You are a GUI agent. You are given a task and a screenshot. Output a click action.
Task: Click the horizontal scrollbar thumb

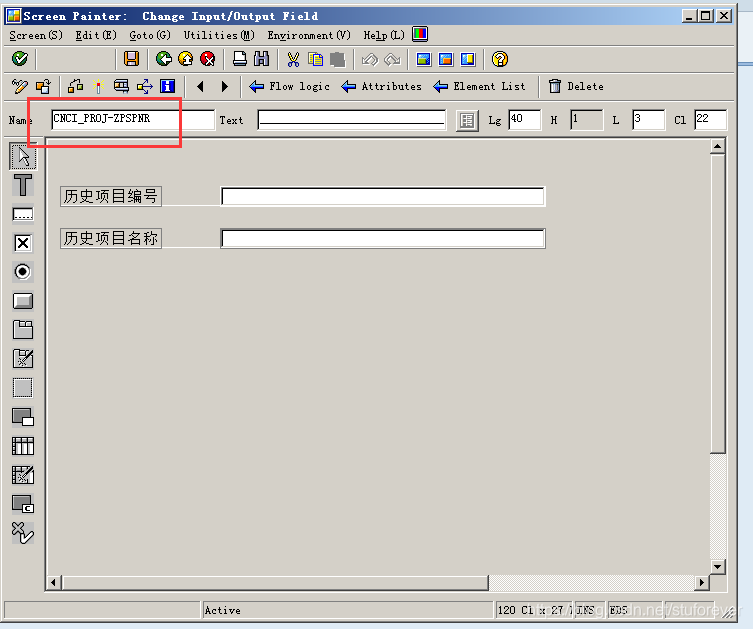point(274,582)
